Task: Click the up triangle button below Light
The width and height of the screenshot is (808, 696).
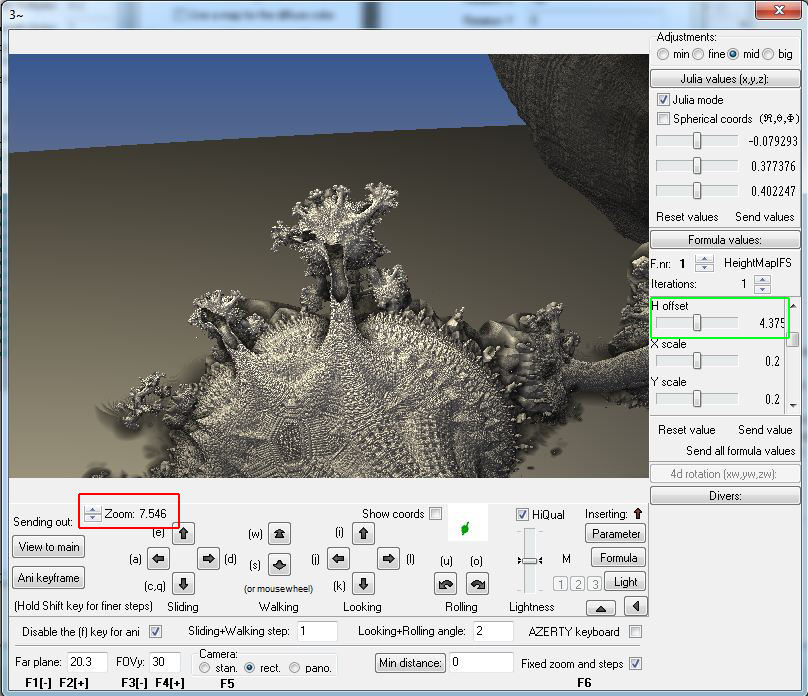Action: coord(601,608)
